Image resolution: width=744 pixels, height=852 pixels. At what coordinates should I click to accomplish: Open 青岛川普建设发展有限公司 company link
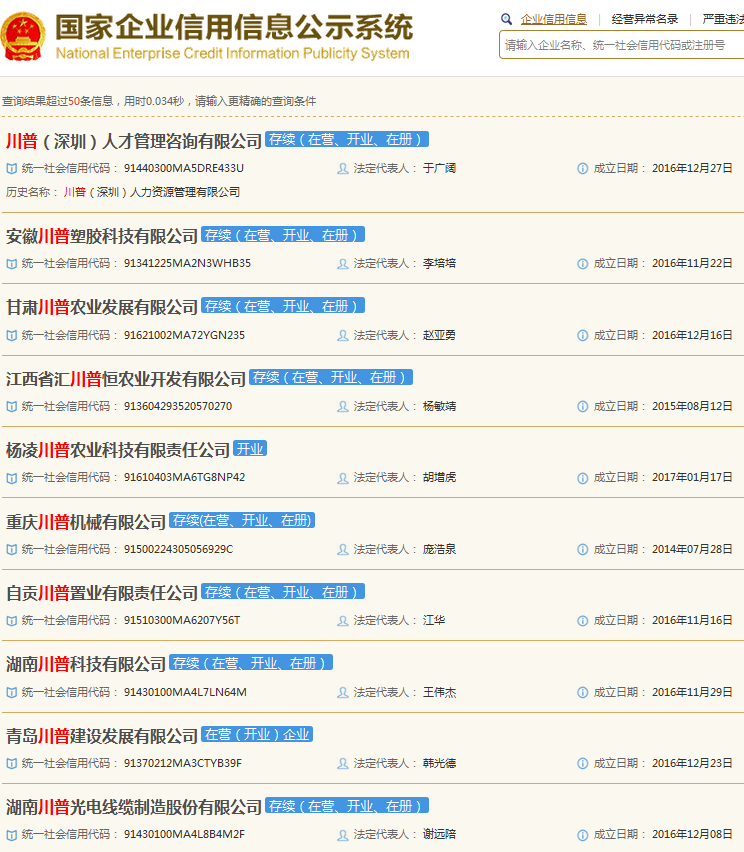click(x=102, y=736)
